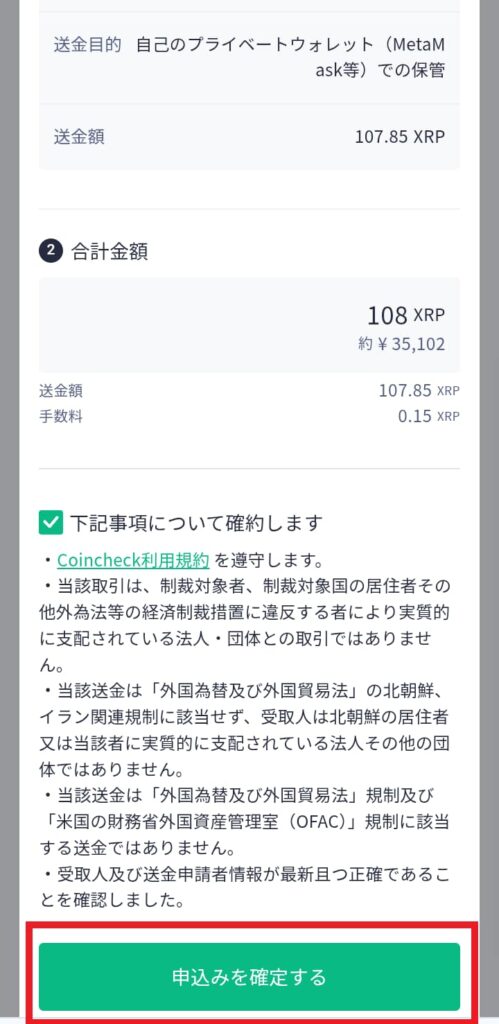
Task: Click 107.85 XRP in the top card
Action: pyautogui.click(x=400, y=136)
